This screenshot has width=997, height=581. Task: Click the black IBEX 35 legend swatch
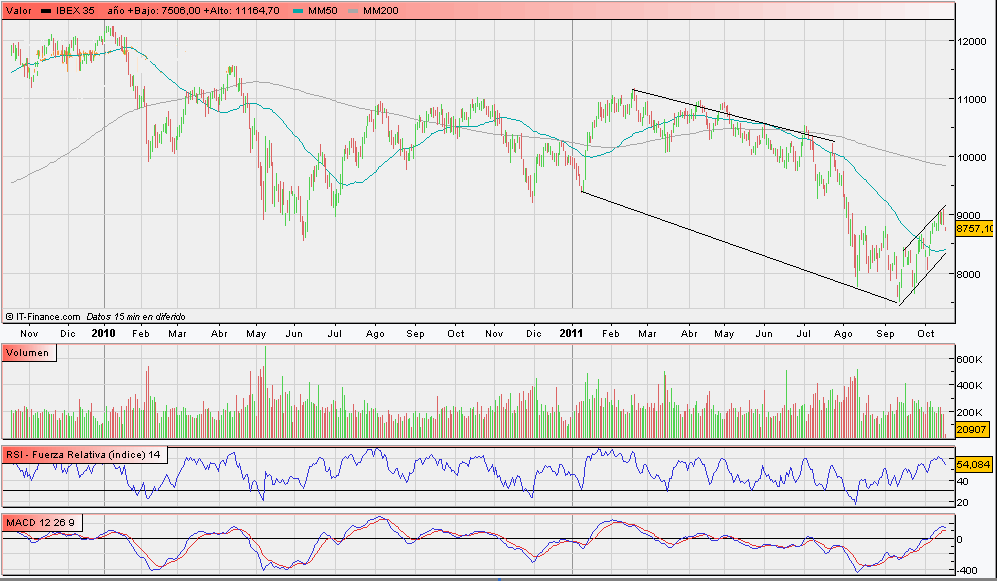pyautogui.click(x=46, y=11)
